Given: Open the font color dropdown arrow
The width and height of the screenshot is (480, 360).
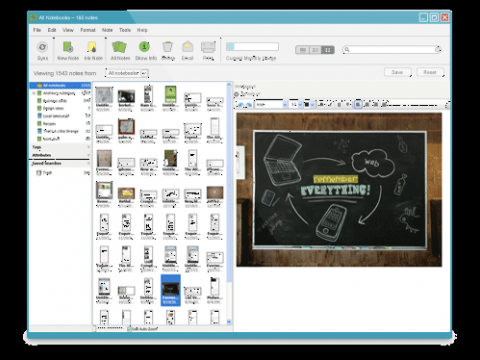Looking at the screenshot, I should [x=312, y=104].
